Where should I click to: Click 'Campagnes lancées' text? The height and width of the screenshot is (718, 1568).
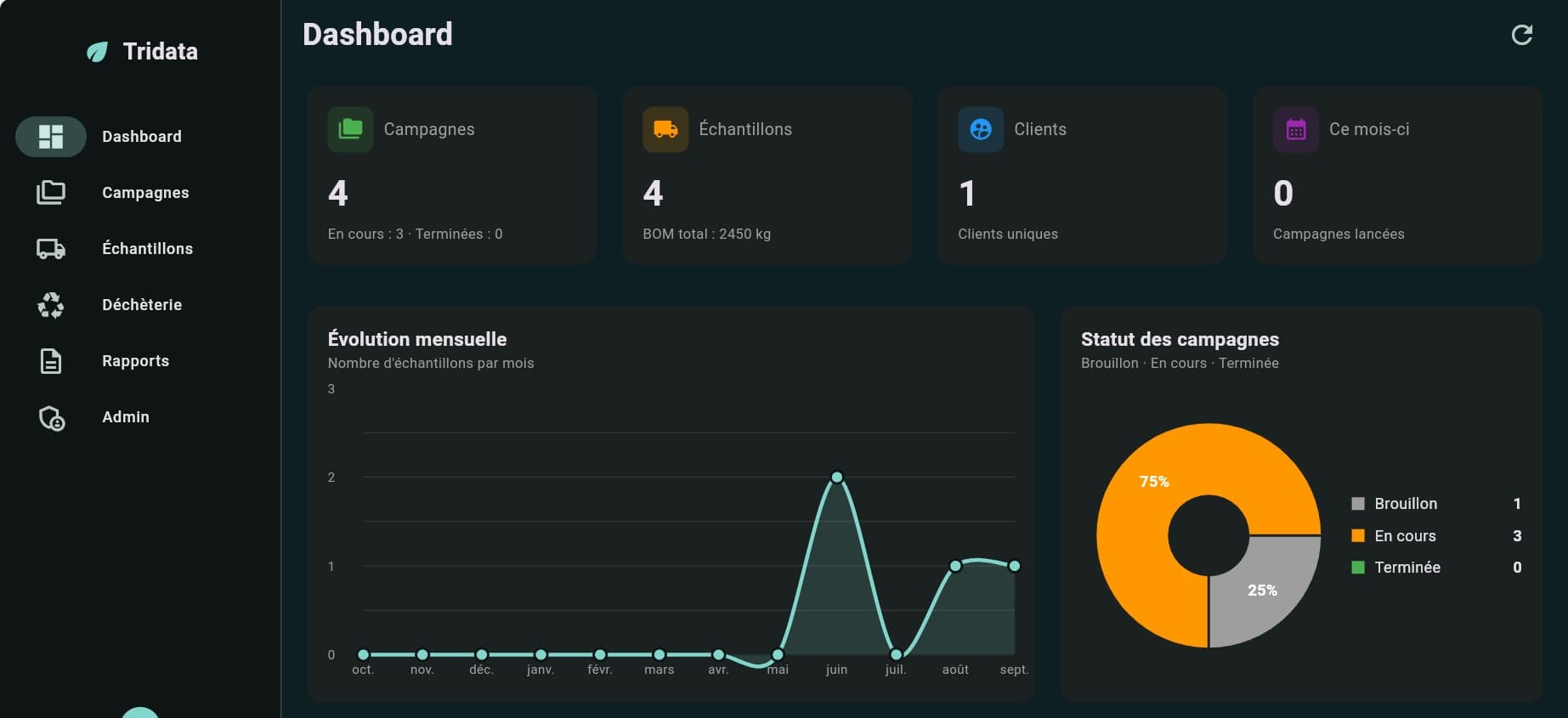pos(1339,234)
